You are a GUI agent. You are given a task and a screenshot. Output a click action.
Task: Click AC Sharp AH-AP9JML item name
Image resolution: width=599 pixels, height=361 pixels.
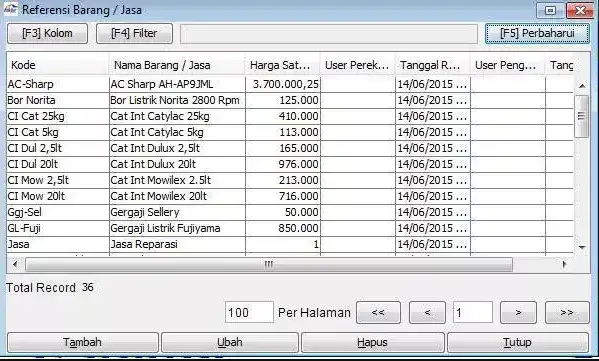pos(162,84)
